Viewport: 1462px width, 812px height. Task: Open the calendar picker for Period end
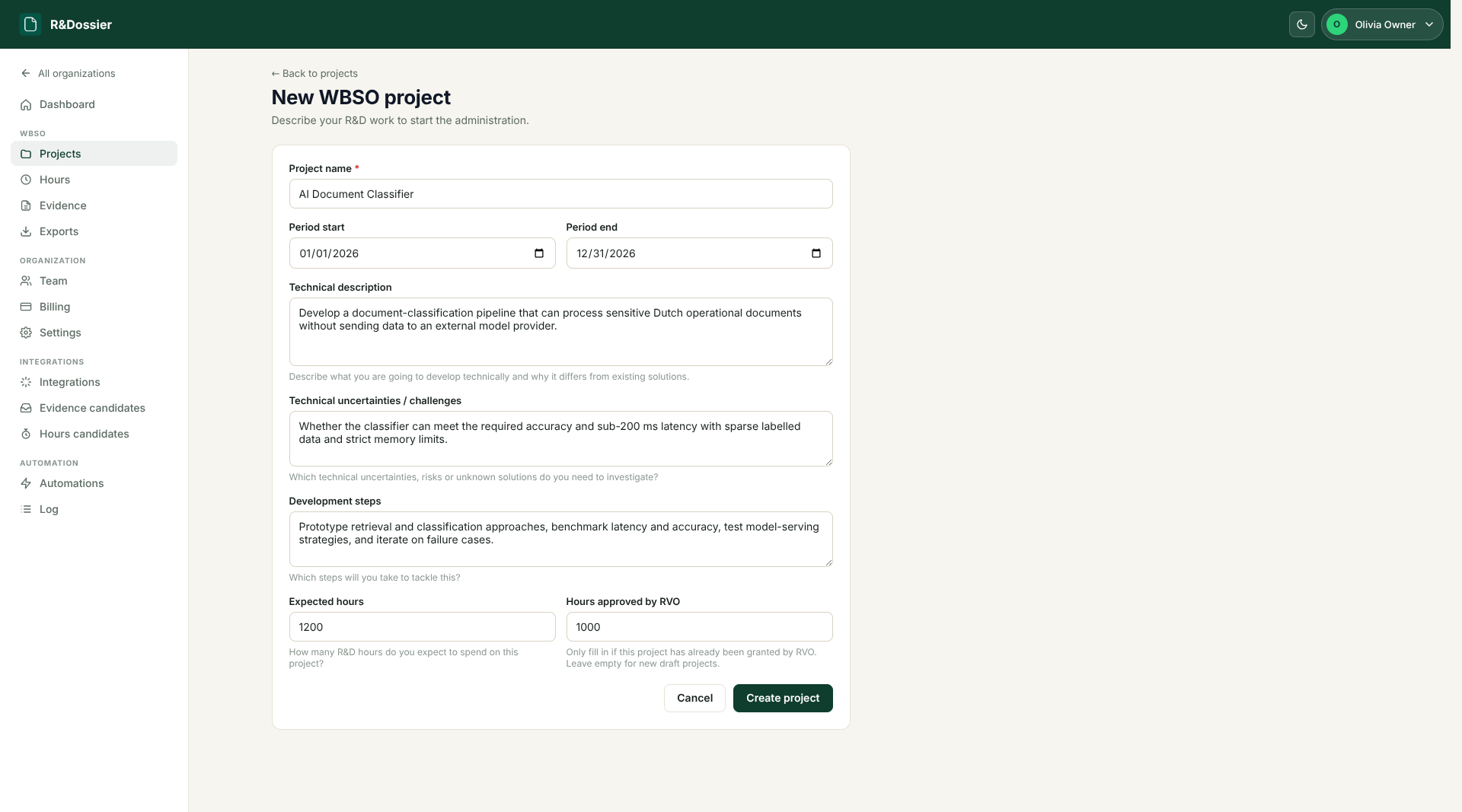[x=816, y=253]
